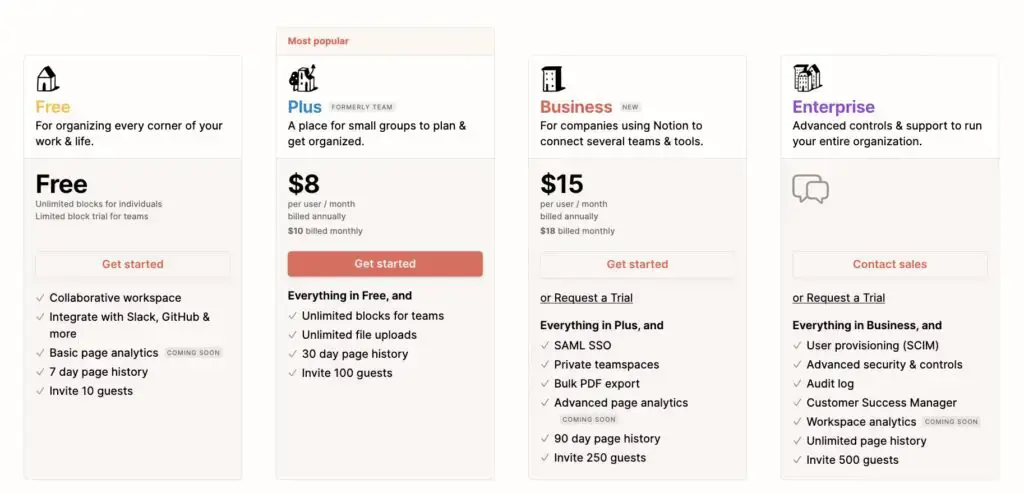Click the checkmark beside Collaborative workspace

click(40, 298)
